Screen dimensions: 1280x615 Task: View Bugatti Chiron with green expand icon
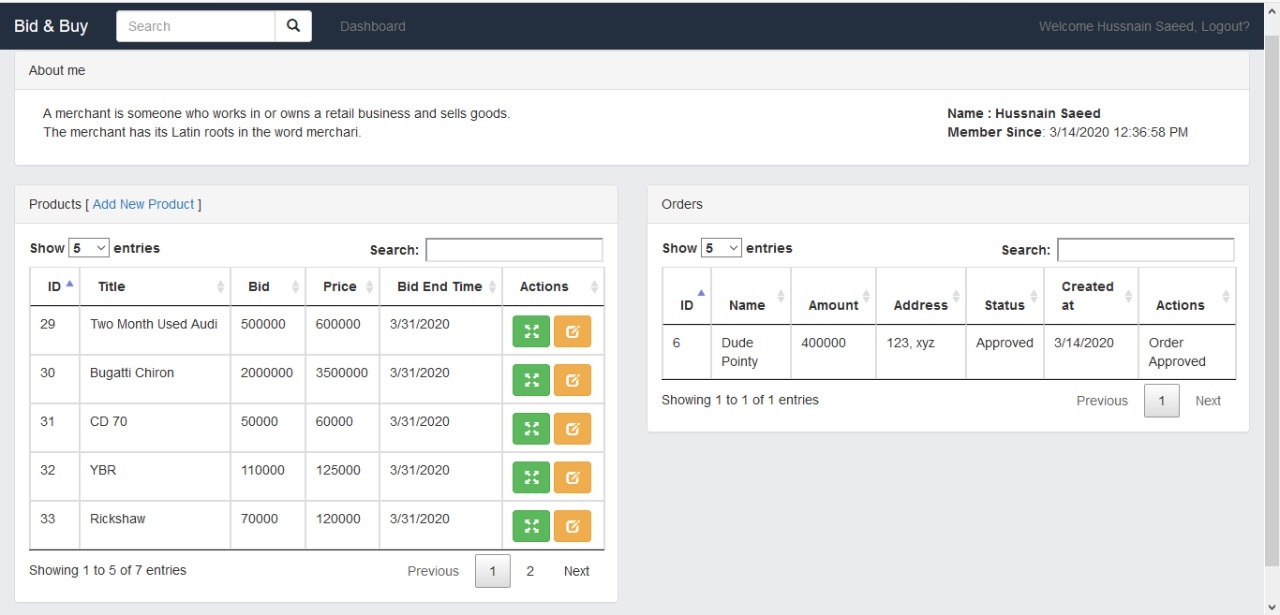coord(531,381)
